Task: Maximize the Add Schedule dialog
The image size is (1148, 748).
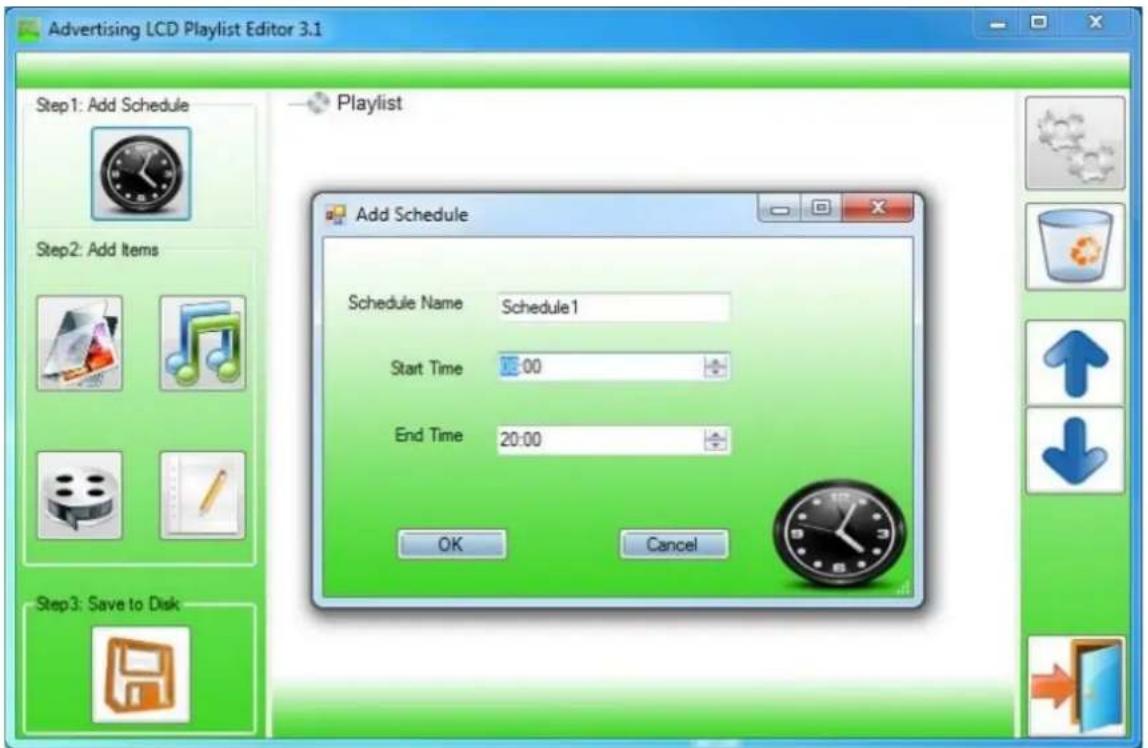Action: tap(821, 208)
